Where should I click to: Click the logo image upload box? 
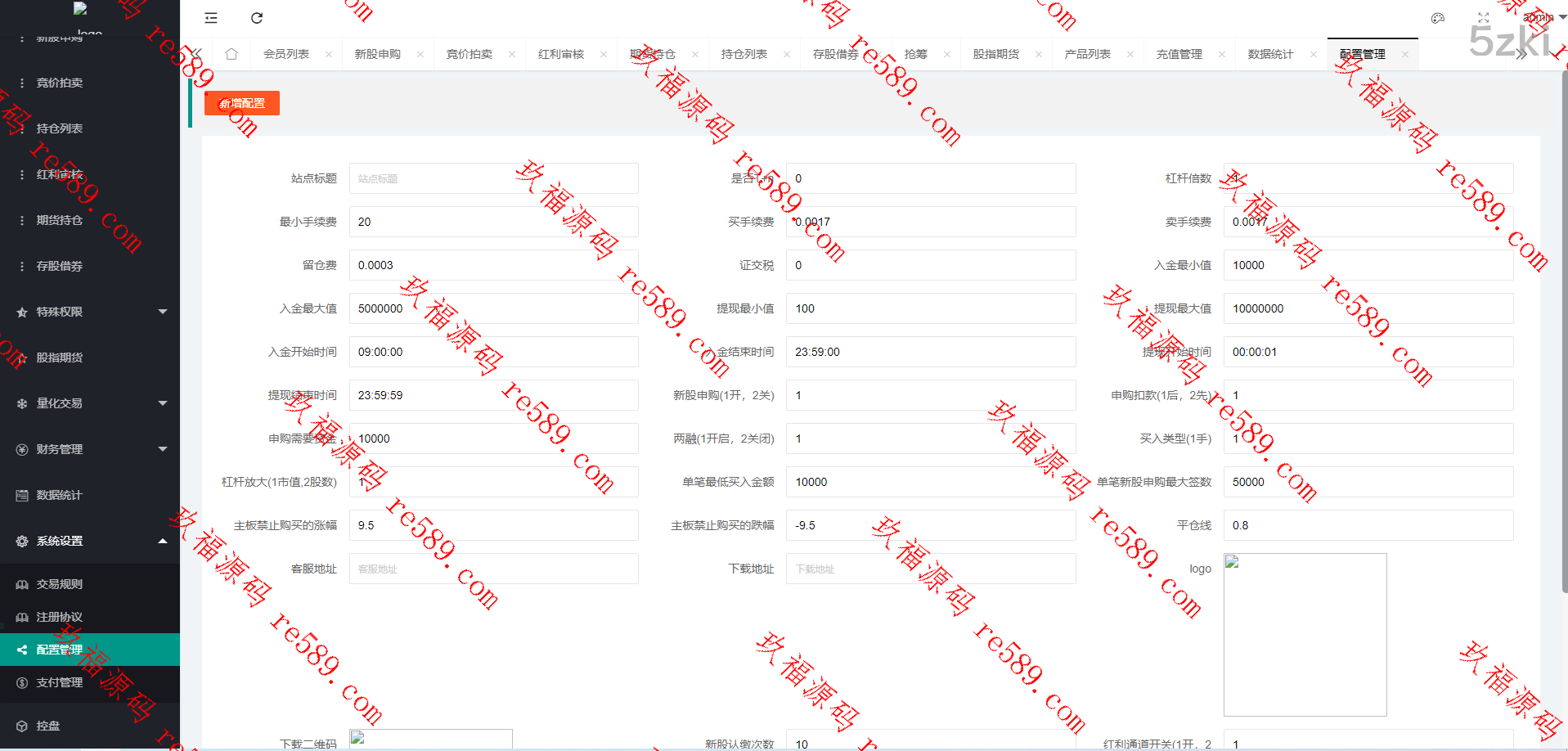tap(1305, 635)
